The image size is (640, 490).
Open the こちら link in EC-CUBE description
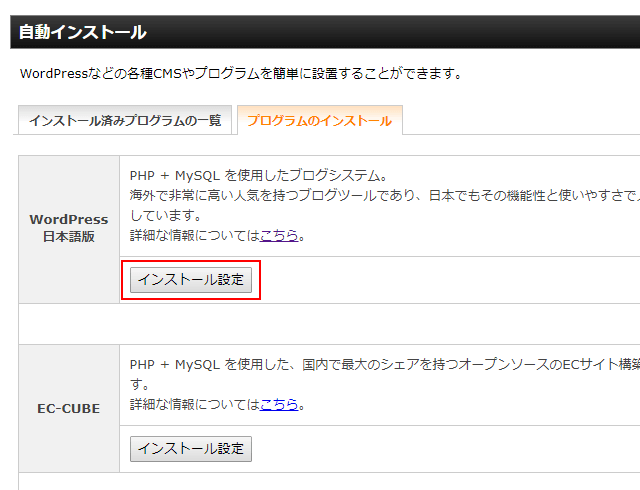coord(279,404)
